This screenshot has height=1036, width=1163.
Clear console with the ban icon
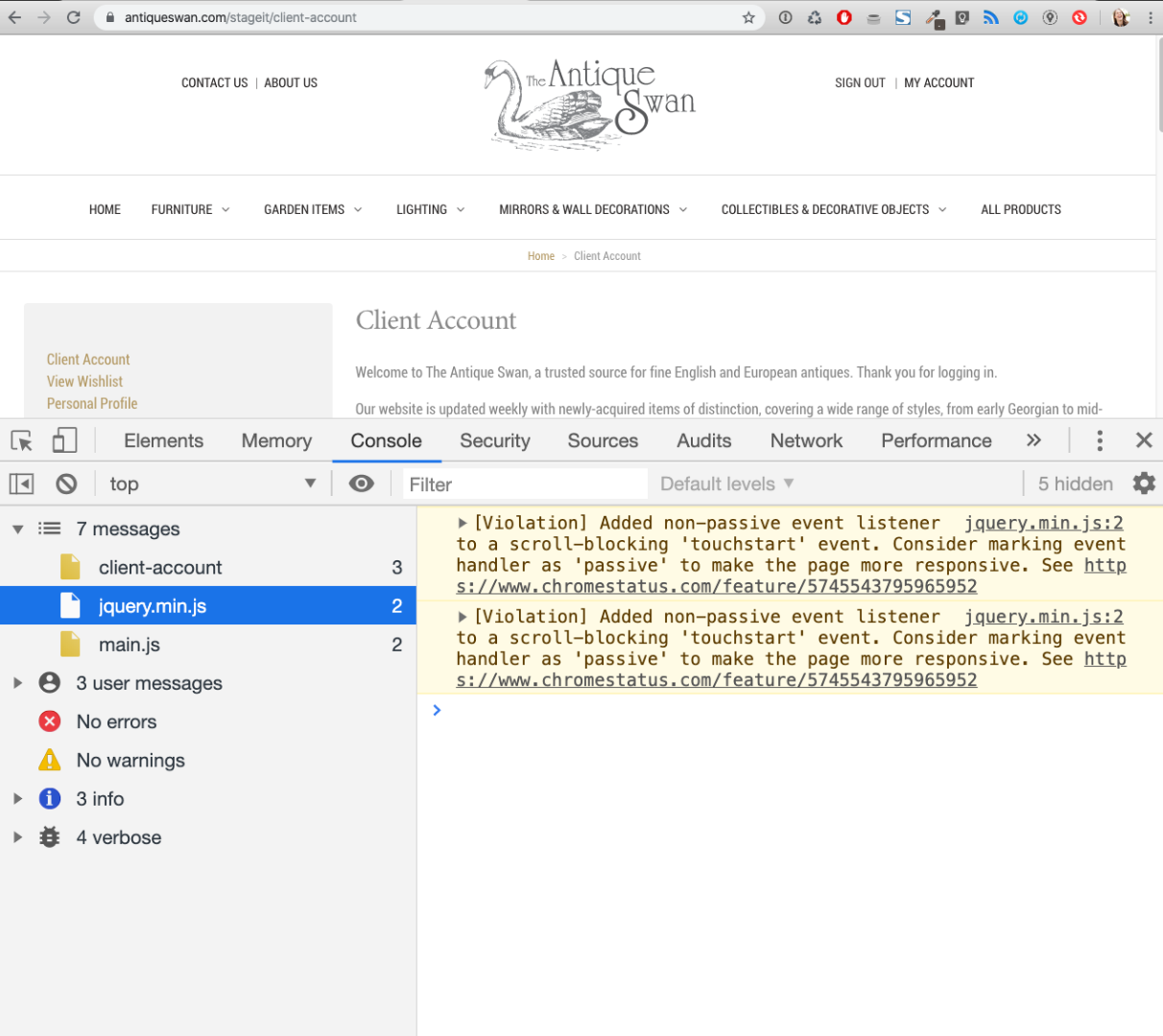pos(66,483)
